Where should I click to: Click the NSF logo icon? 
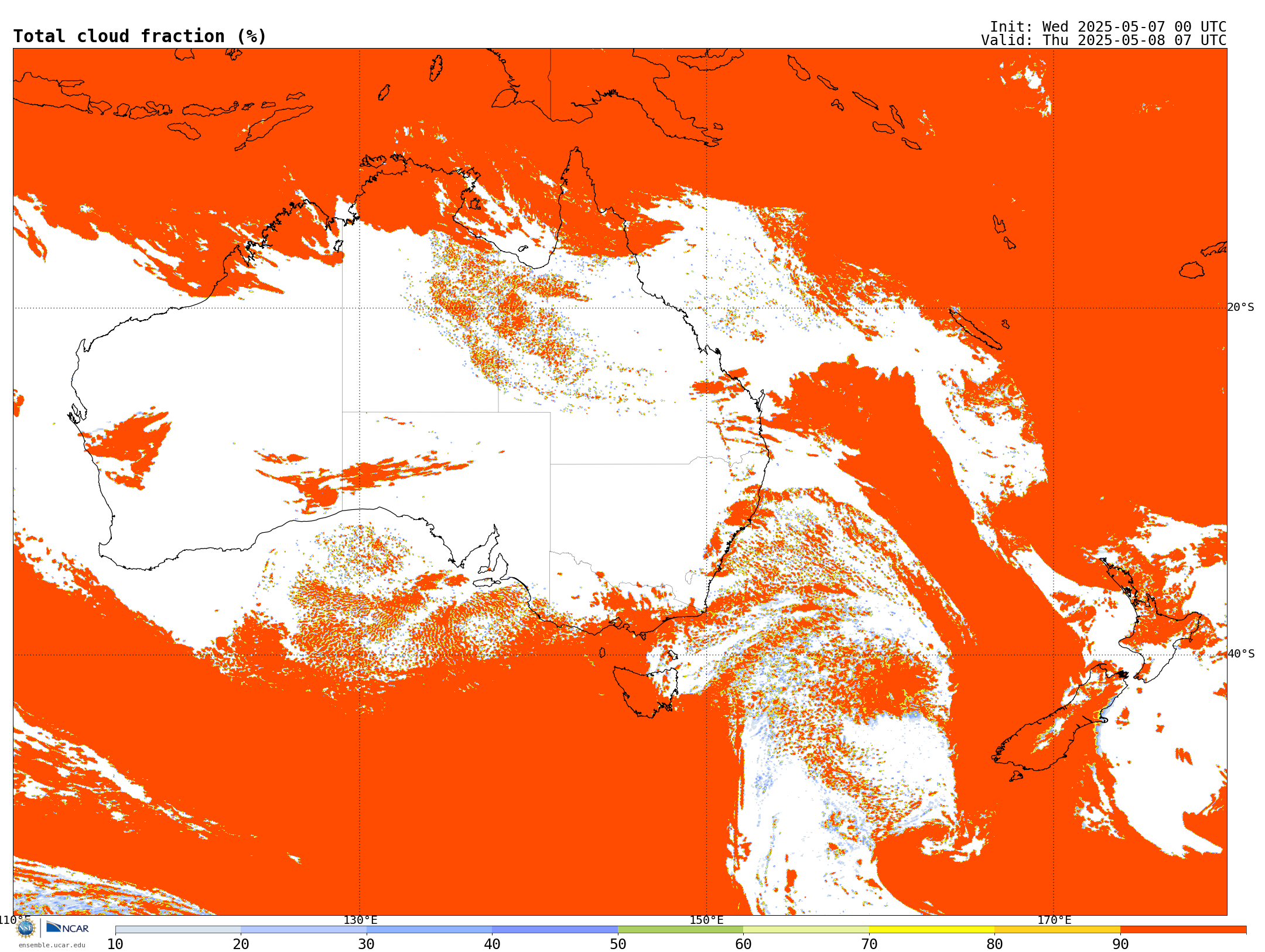coord(26,928)
